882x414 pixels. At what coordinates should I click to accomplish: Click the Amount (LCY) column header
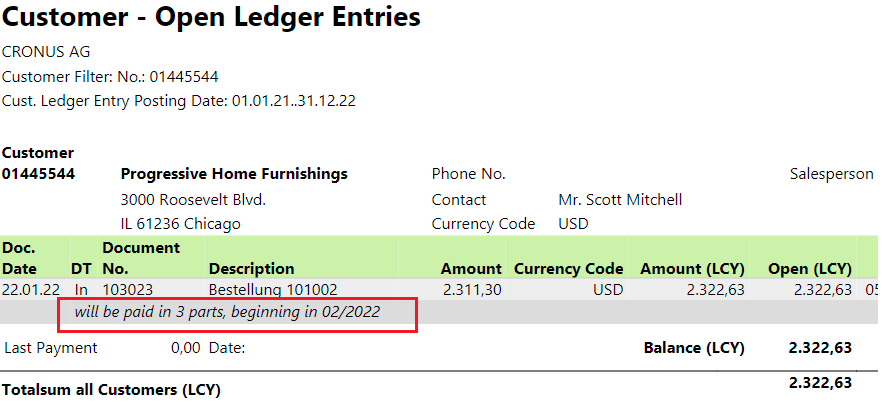click(x=692, y=269)
